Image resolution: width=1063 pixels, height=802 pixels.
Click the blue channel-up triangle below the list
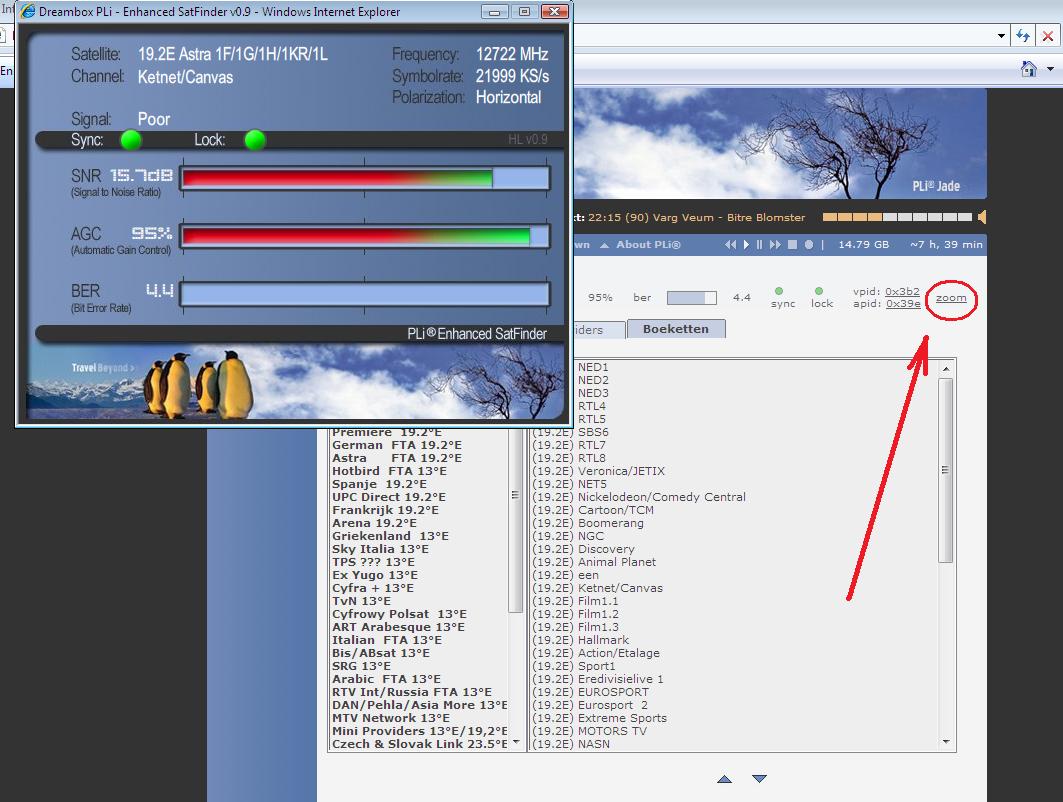click(x=725, y=779)
